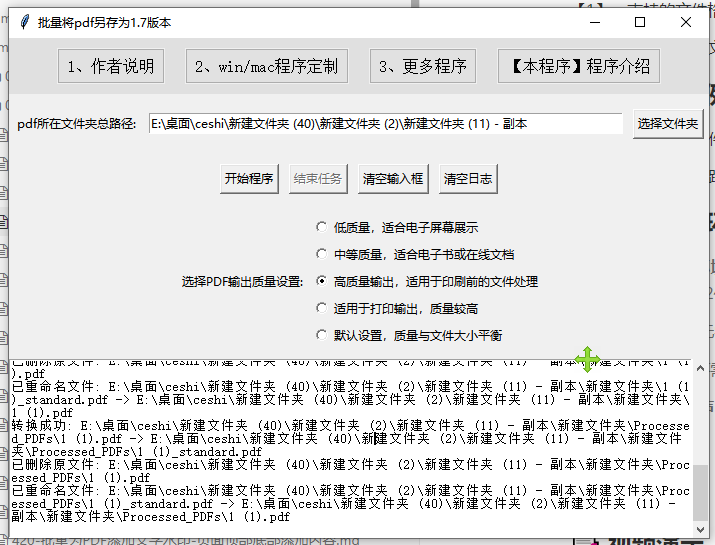
Task: Open 【本程序】程序介绍 button
Action: [x=579, y=66]
